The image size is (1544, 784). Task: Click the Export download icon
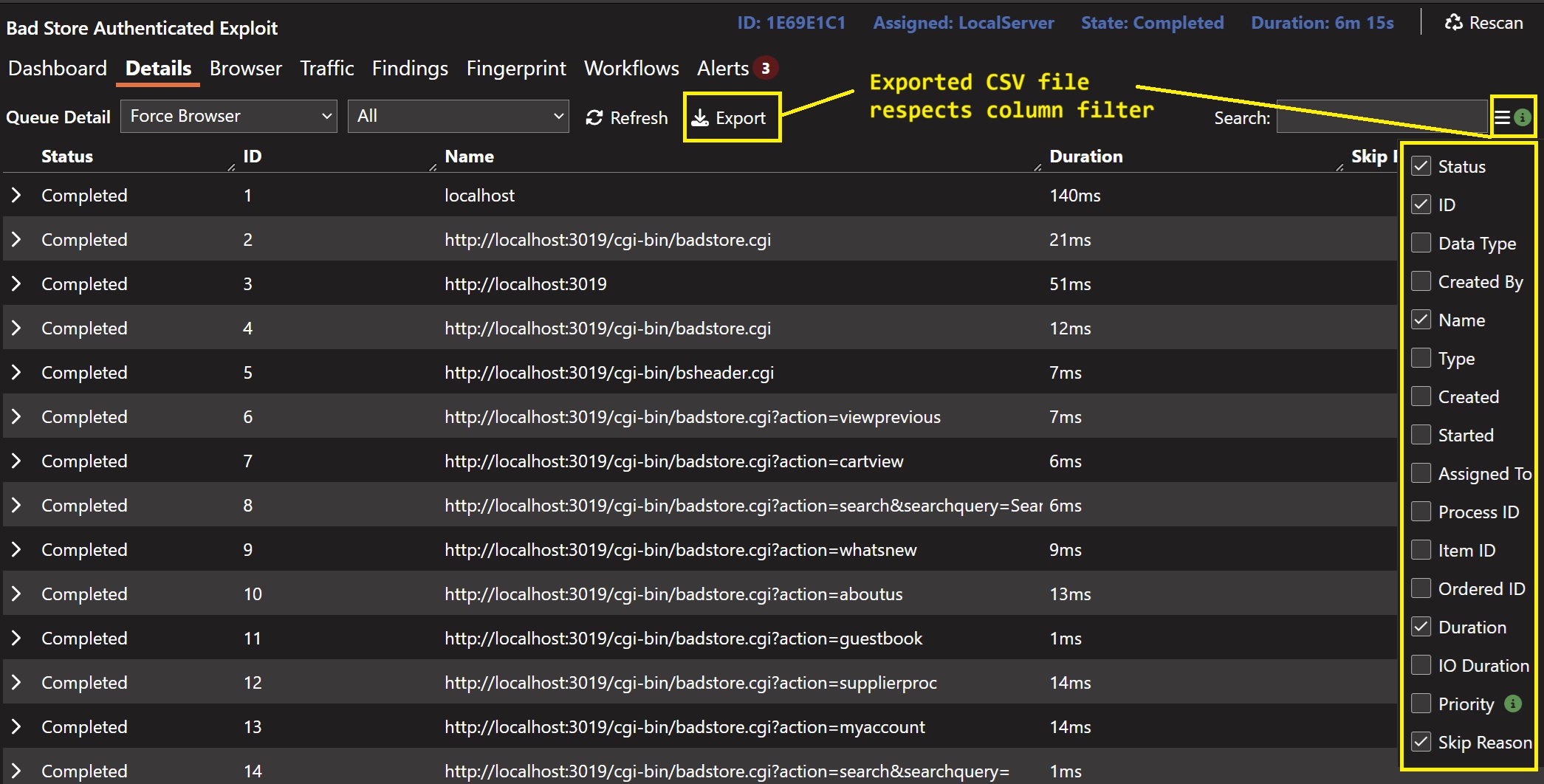tap(700, 118)
